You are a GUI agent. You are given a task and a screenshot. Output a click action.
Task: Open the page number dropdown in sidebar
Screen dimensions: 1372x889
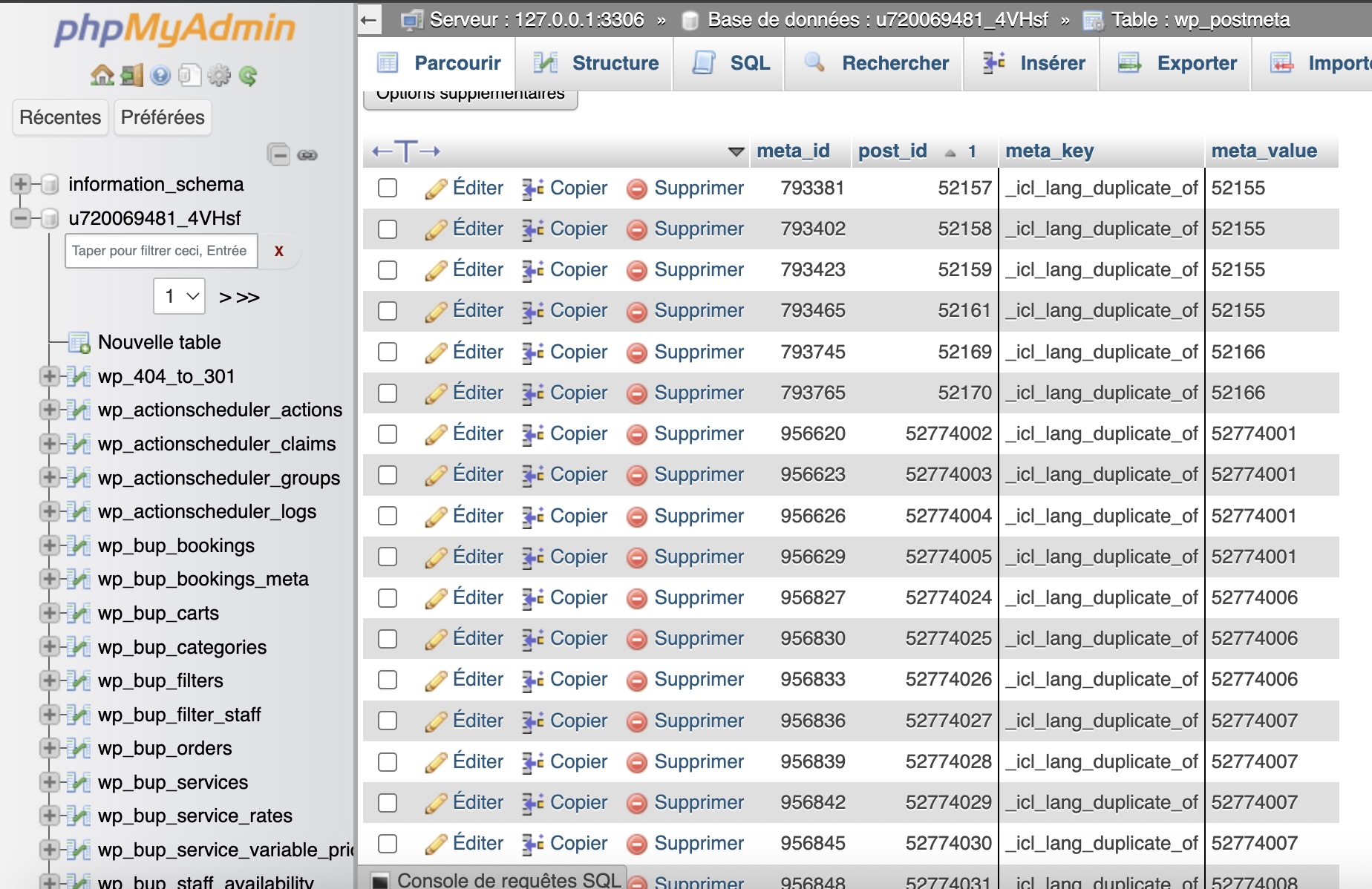click(180, 297)
